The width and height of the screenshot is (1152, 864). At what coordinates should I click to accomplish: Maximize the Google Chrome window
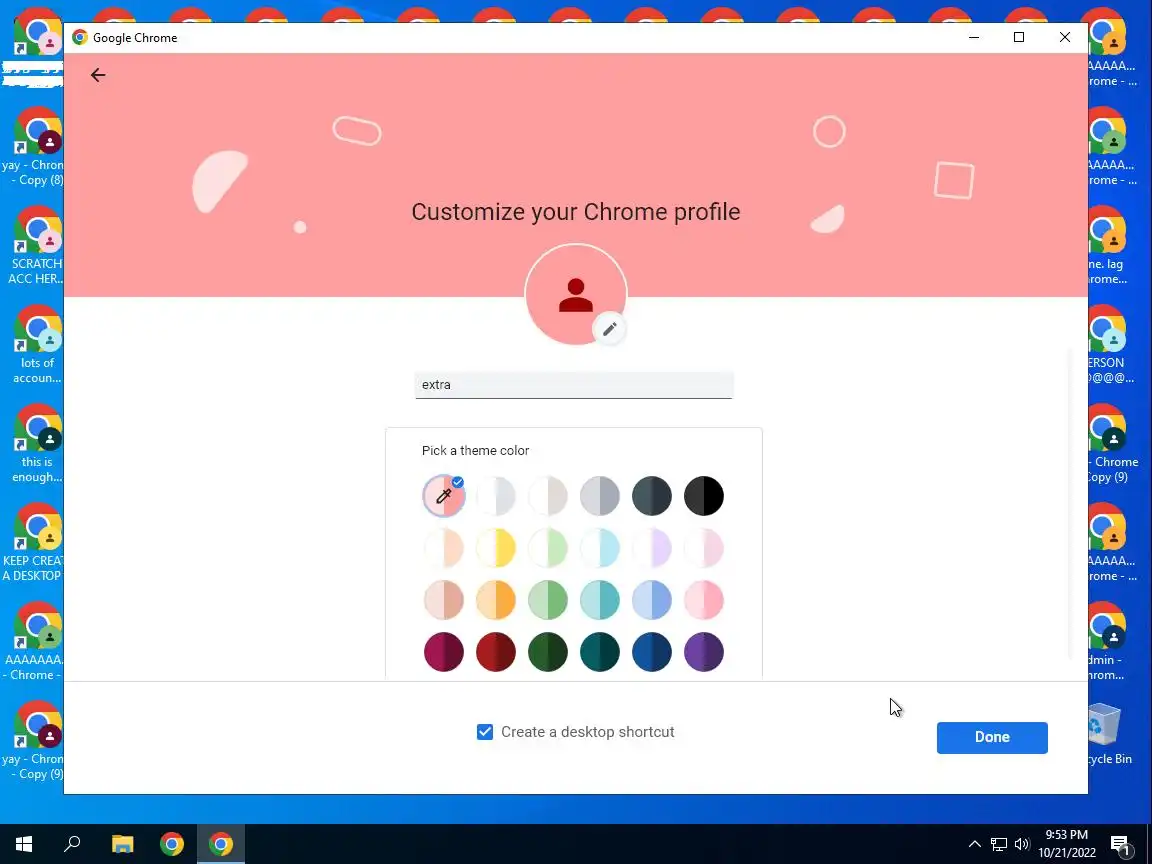(x=1019, y=37)
